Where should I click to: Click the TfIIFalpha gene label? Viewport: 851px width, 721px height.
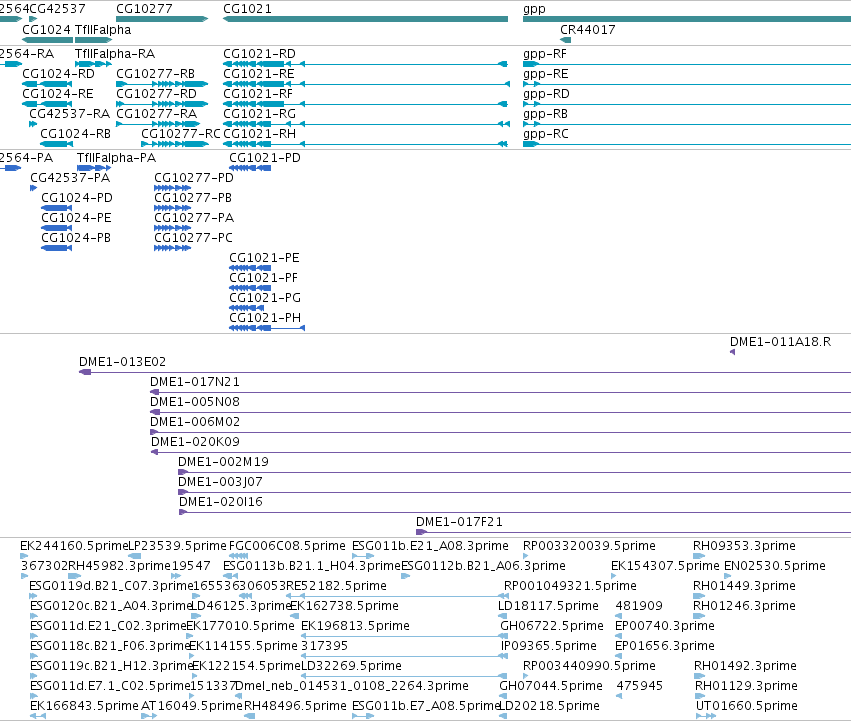(x=103, y=30)
